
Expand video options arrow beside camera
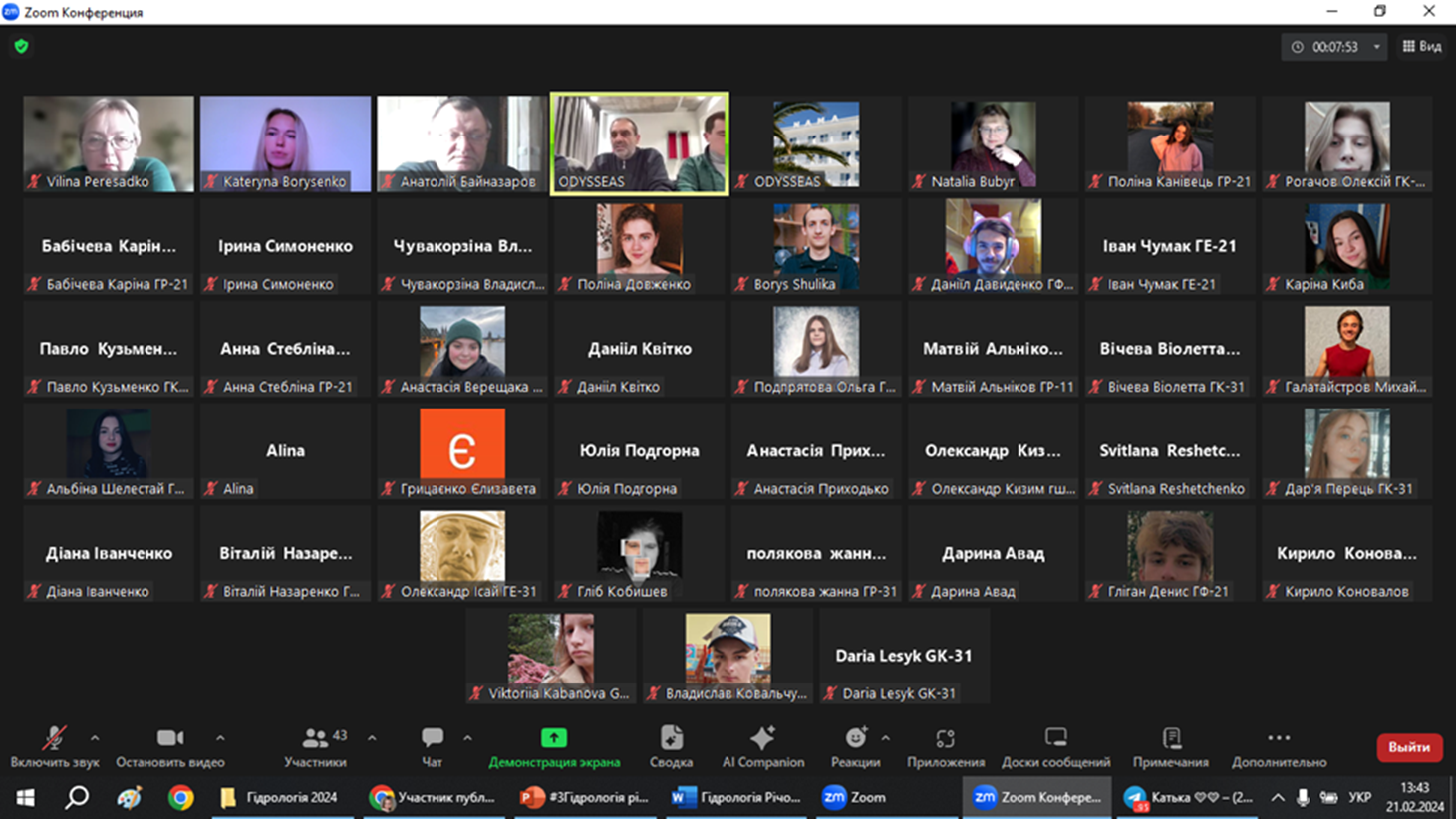pos(220,738)
